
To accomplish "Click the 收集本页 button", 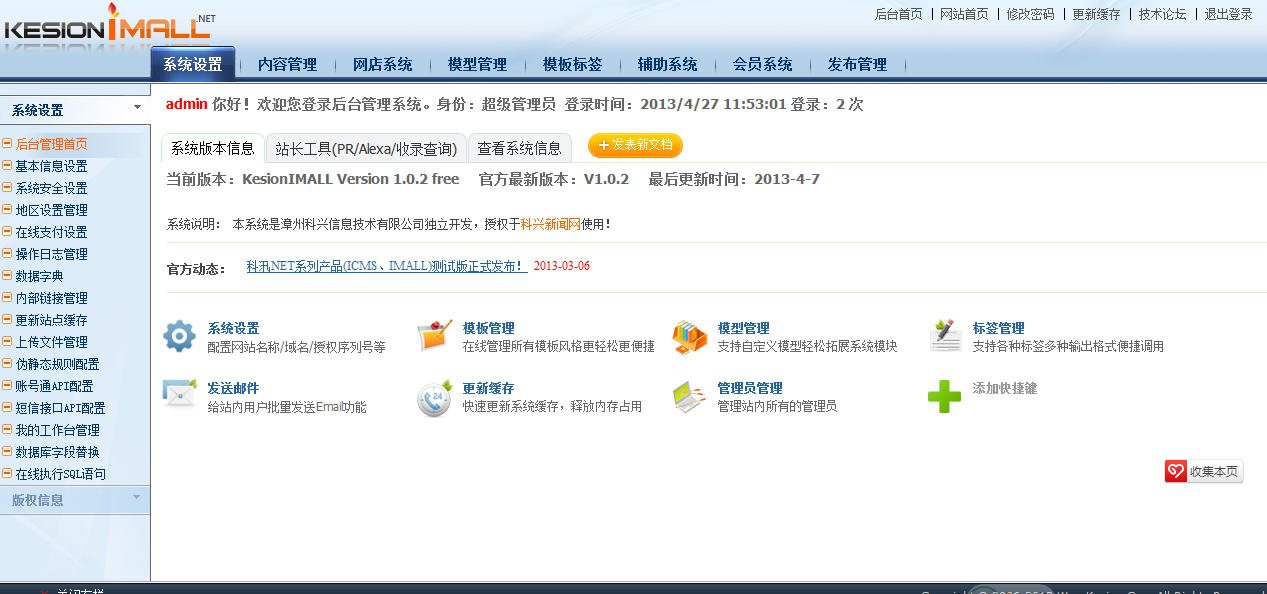I will point(1204,472).
